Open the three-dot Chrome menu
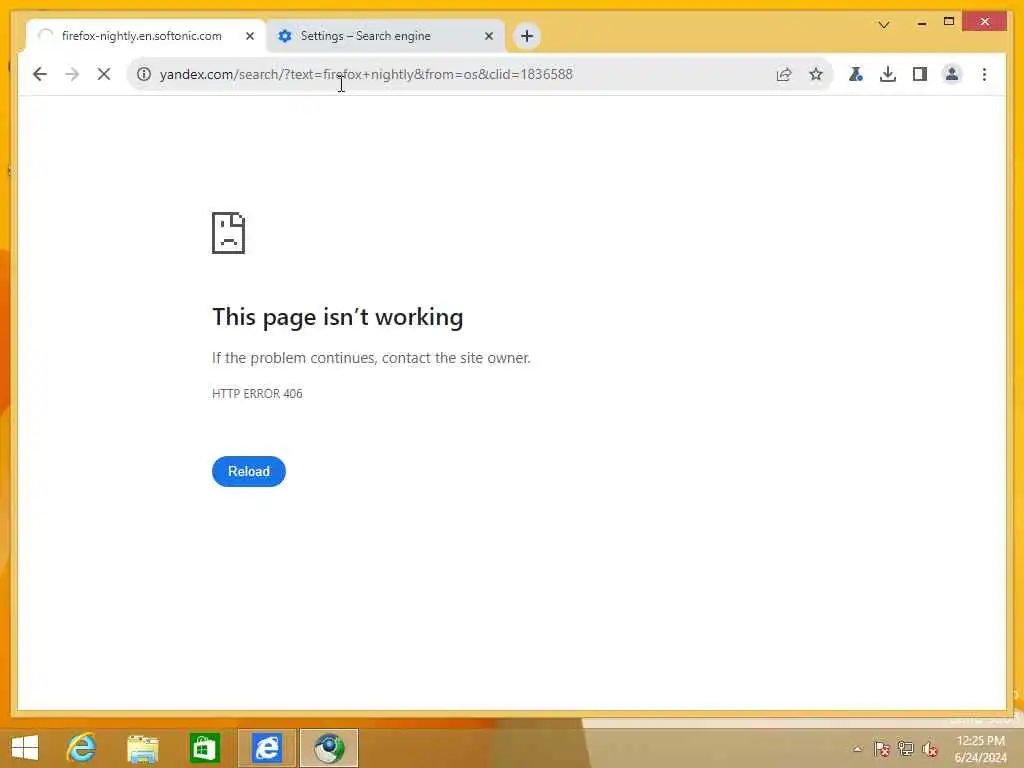Screen dimensions: 1024x768 click(x=984, y=74)
